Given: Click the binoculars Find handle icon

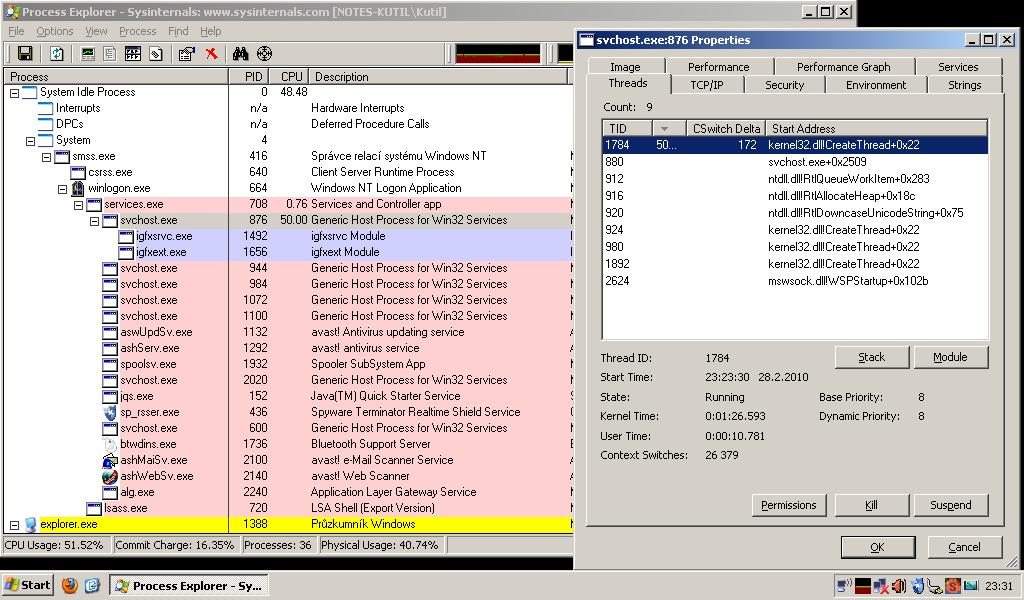Looking at the screenshot, I should (240, 54).
